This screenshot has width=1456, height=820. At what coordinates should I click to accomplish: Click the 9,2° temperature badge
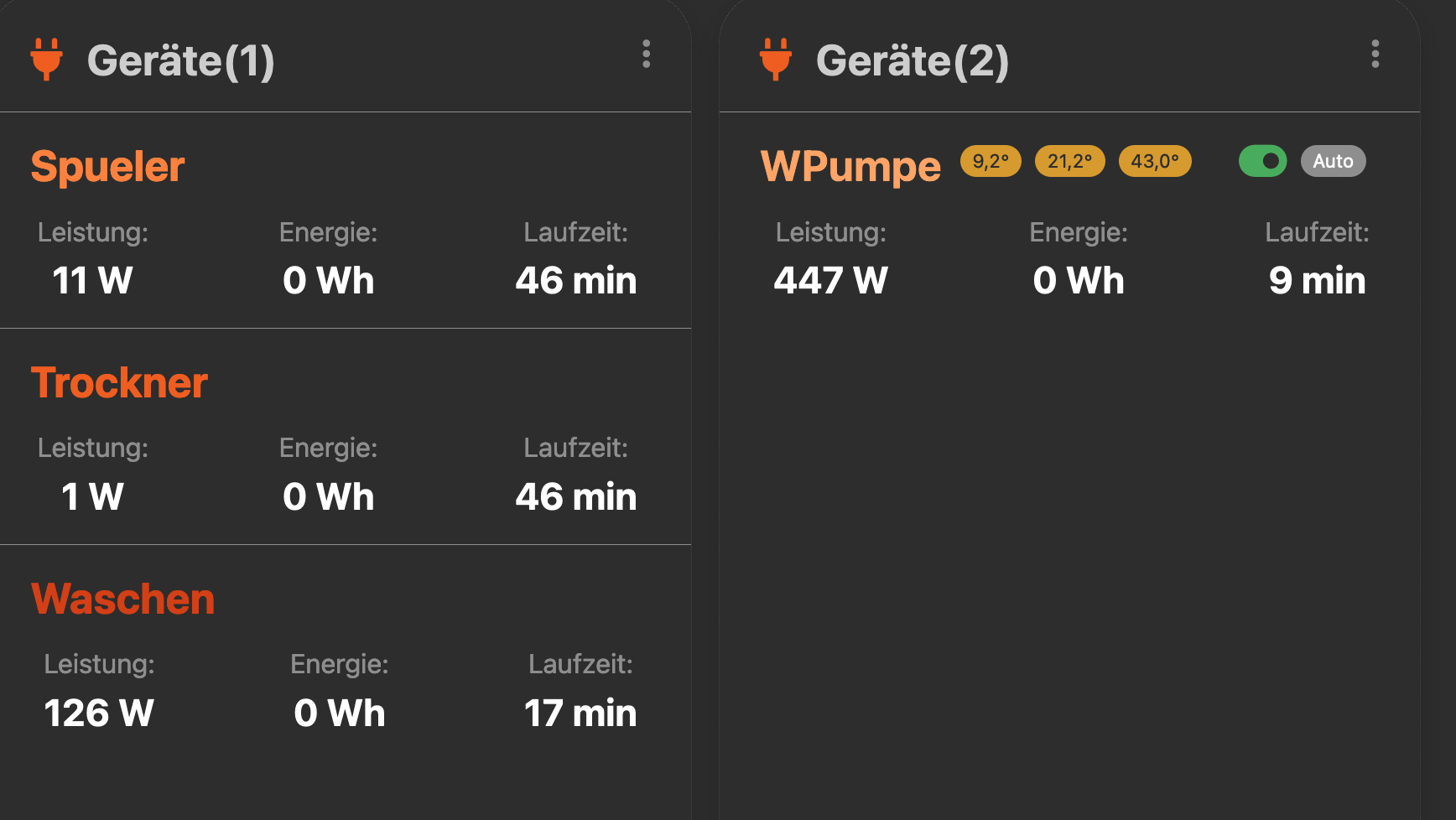991,161
